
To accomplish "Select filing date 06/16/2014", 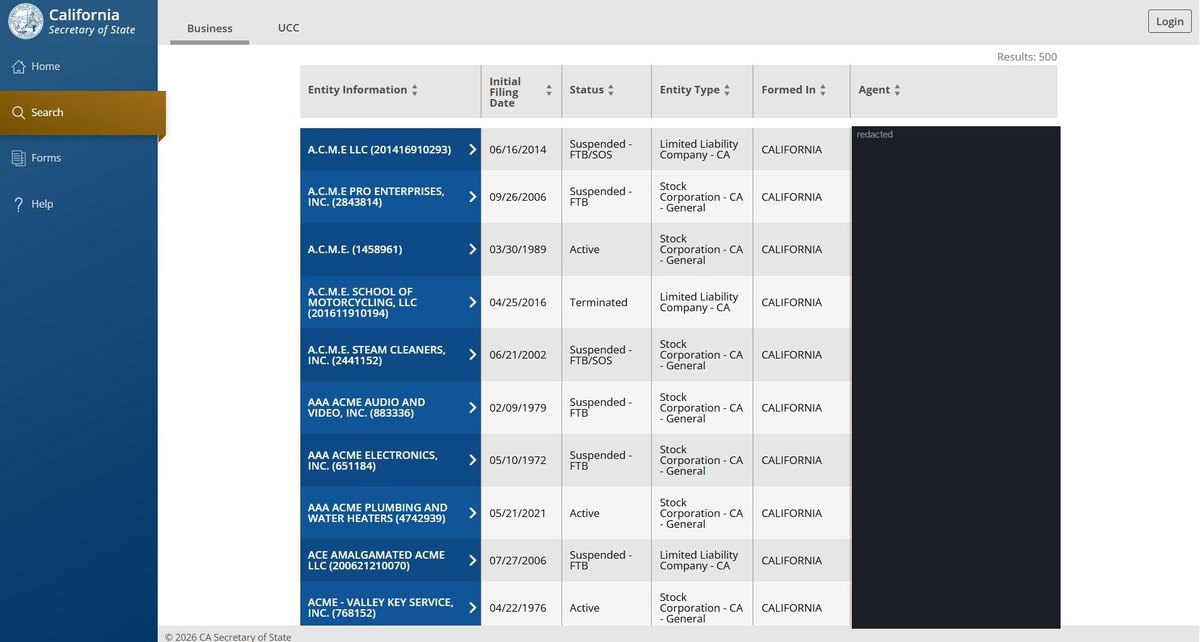I will [x=518, y=150].
